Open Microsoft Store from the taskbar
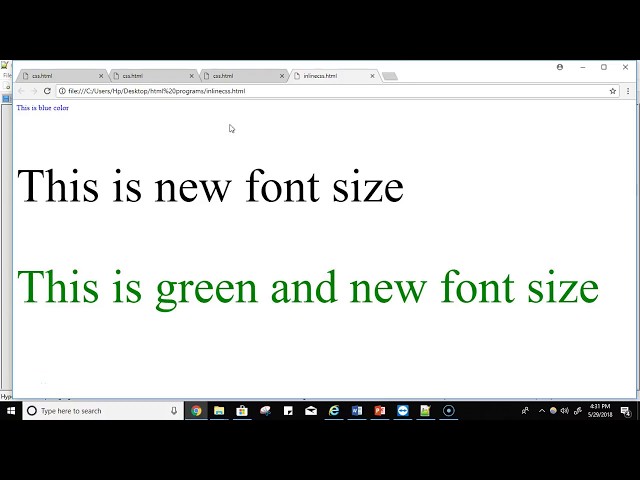This screenshot has width=640, height=480. (x=242, y=411)
